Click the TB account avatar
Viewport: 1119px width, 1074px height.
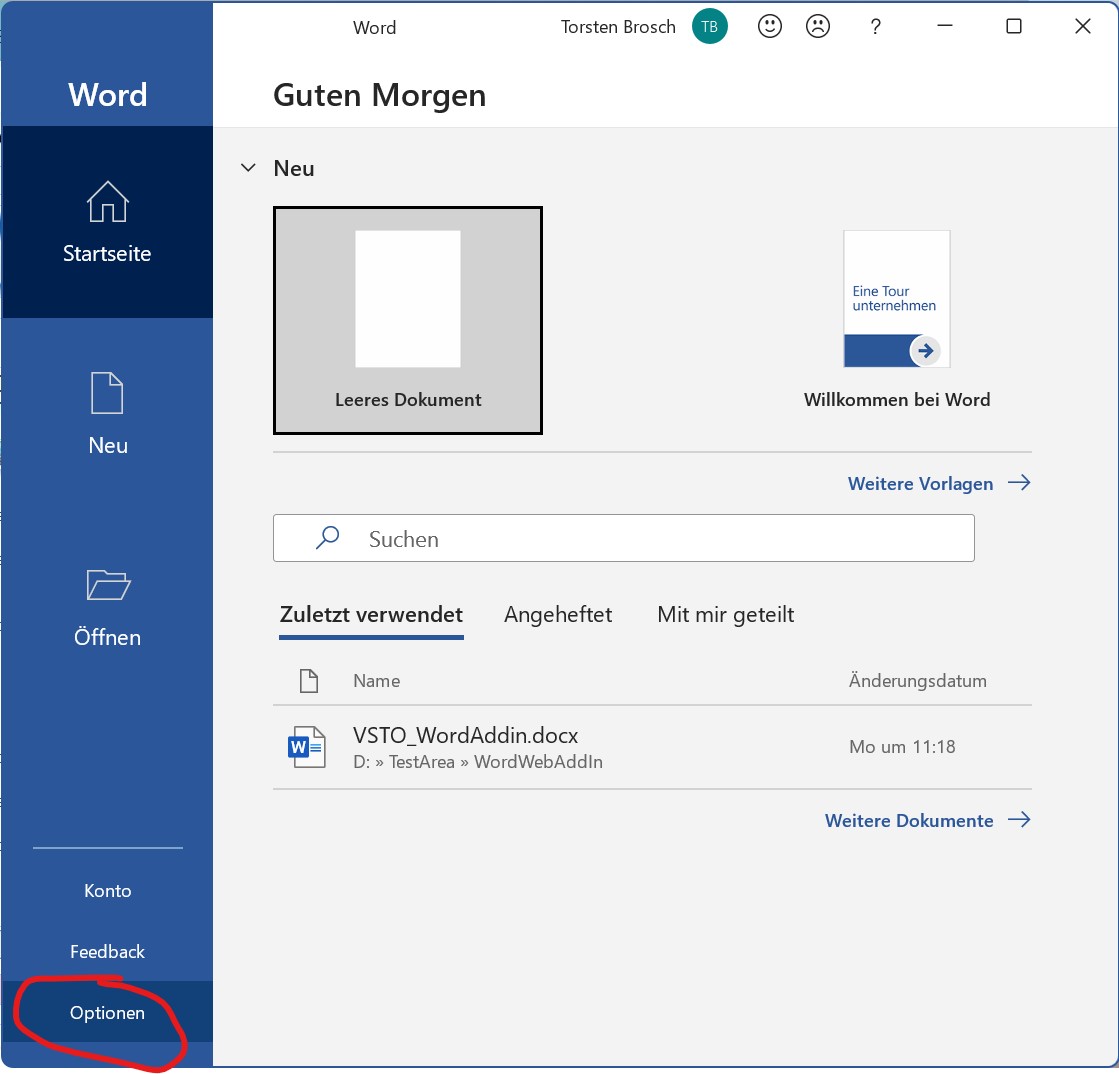coord(709,27)
